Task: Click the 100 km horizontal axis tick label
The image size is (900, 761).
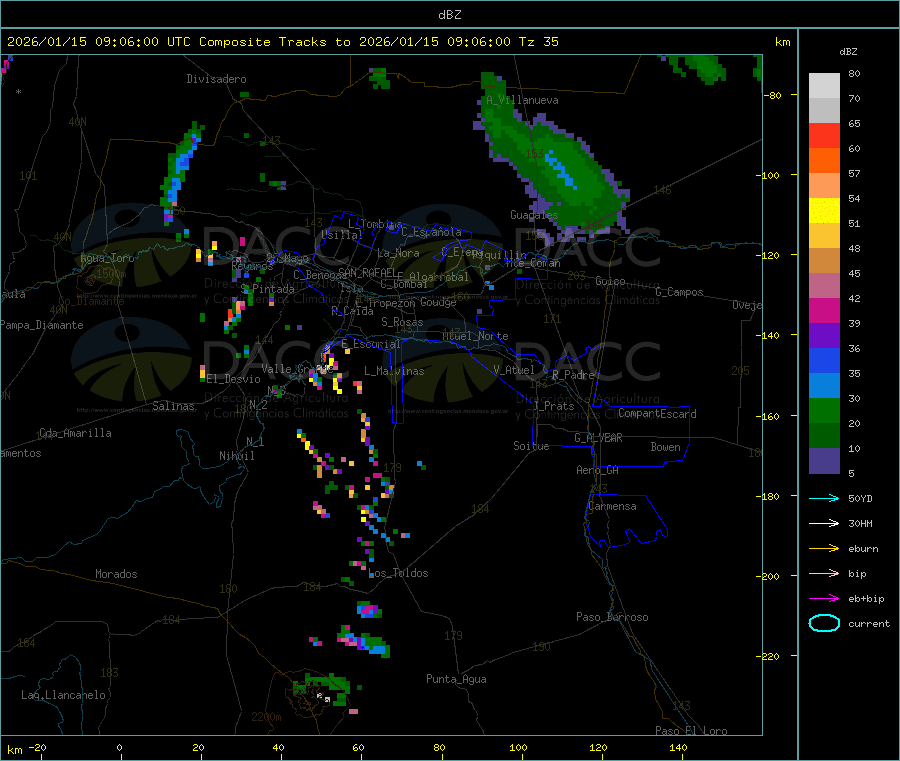Action: [518, 747]
